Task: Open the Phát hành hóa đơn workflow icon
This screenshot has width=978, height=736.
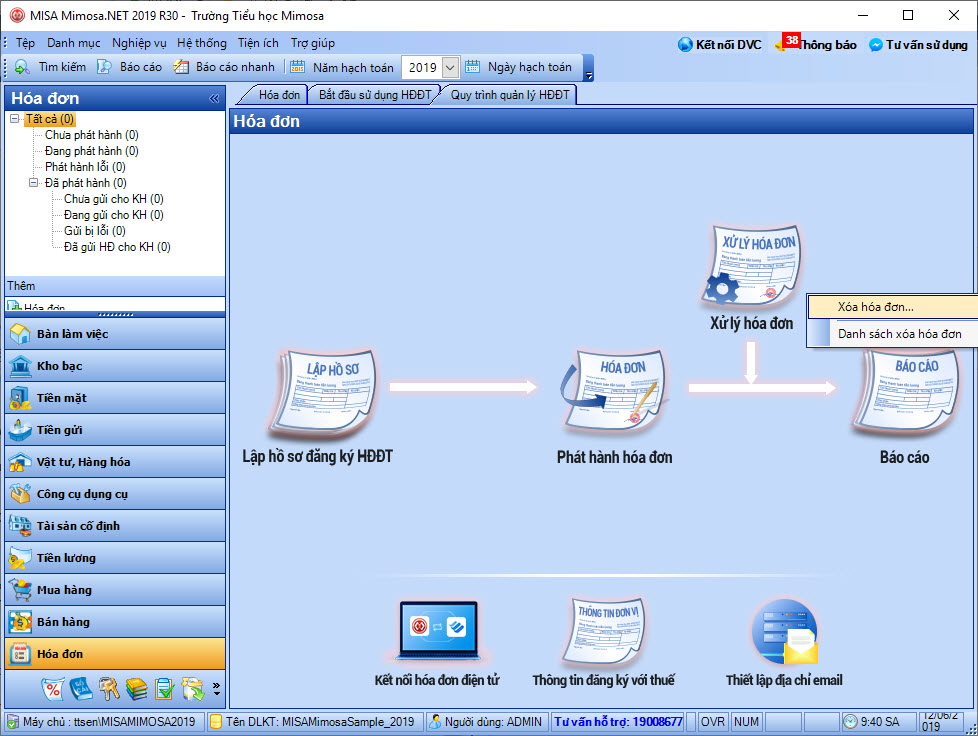Action: [x=614, y=392]
